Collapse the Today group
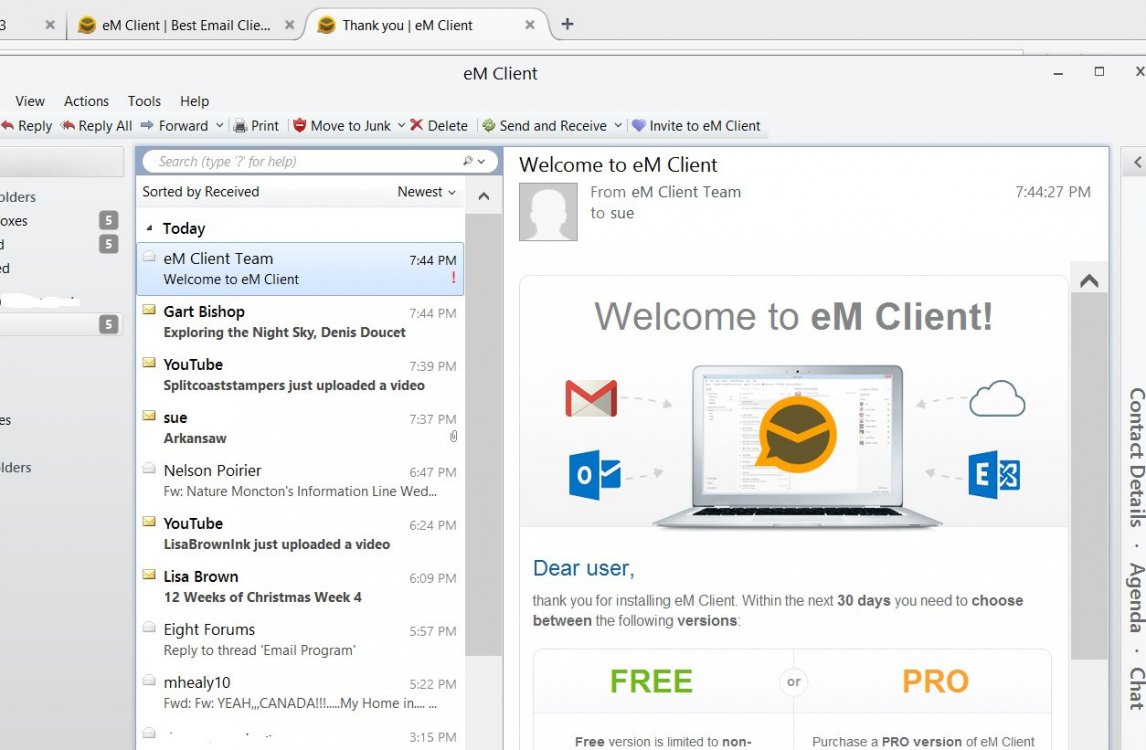 pos(149,228)
